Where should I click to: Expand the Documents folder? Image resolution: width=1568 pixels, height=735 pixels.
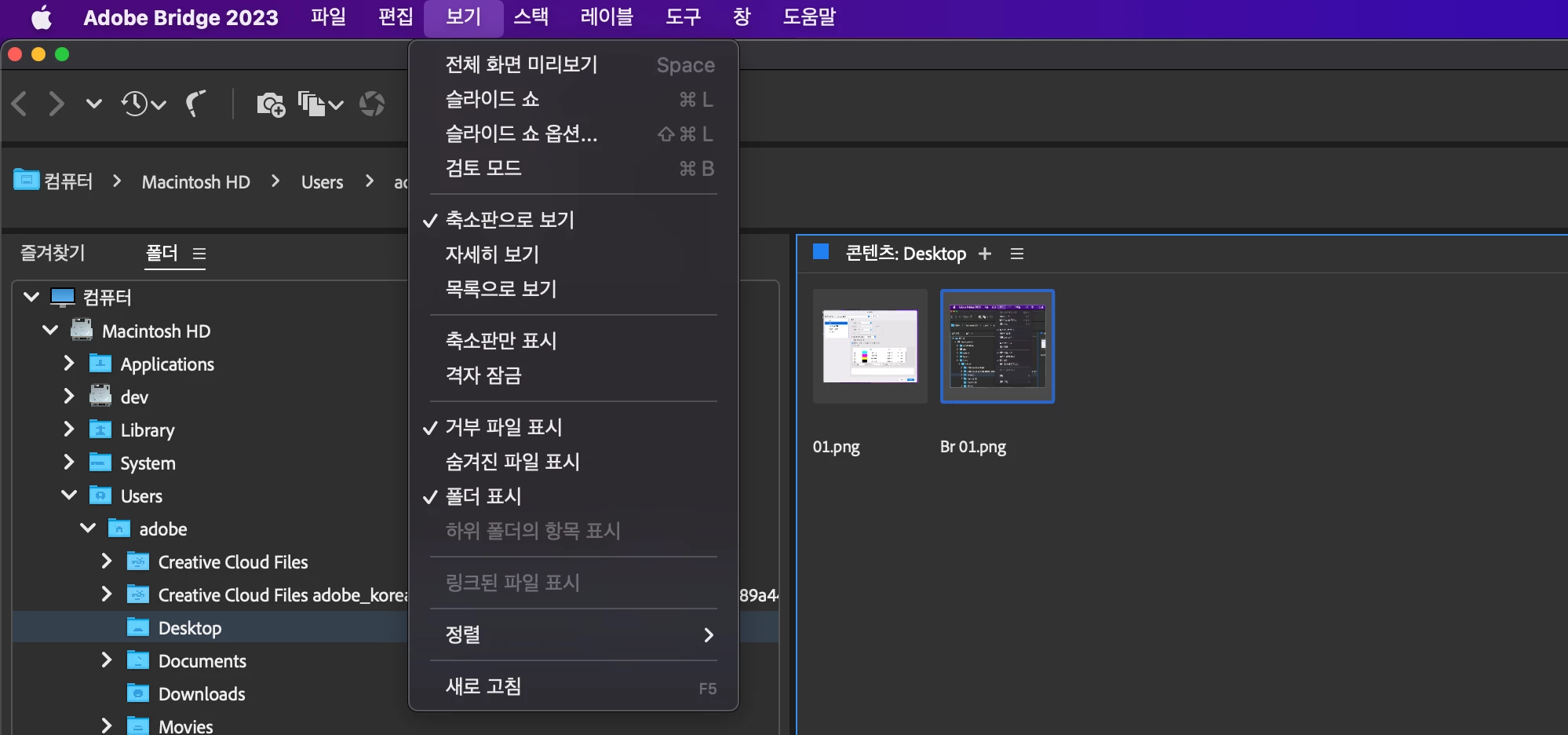107,660
